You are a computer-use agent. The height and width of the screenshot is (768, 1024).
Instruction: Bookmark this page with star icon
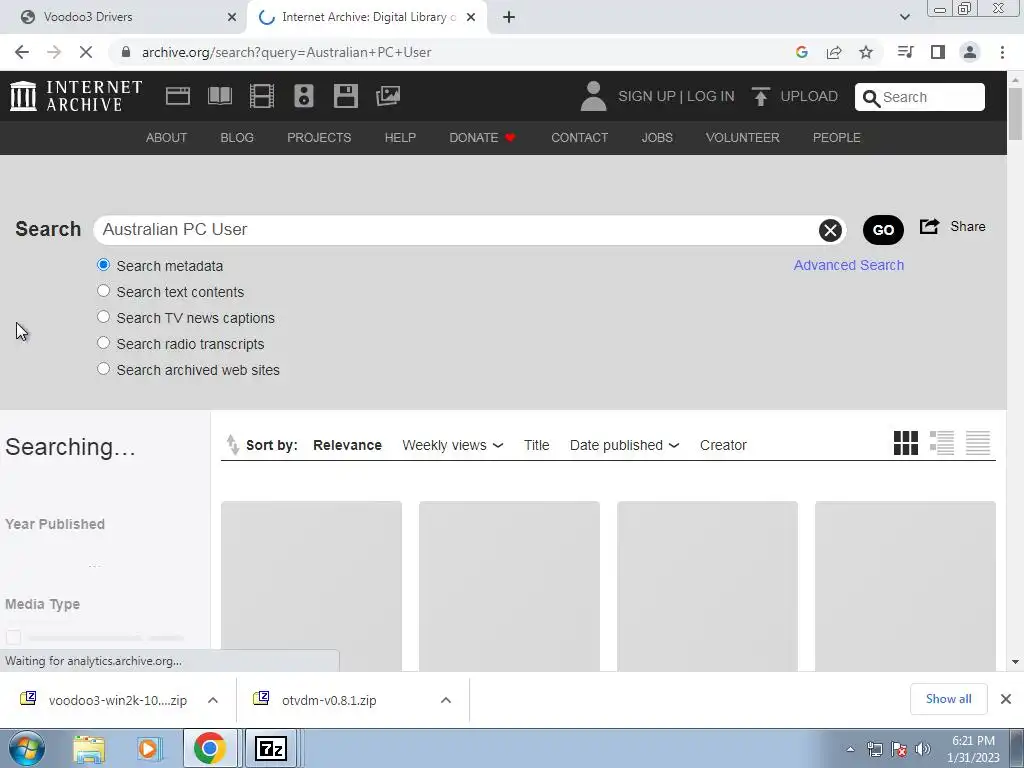point(866,52)
